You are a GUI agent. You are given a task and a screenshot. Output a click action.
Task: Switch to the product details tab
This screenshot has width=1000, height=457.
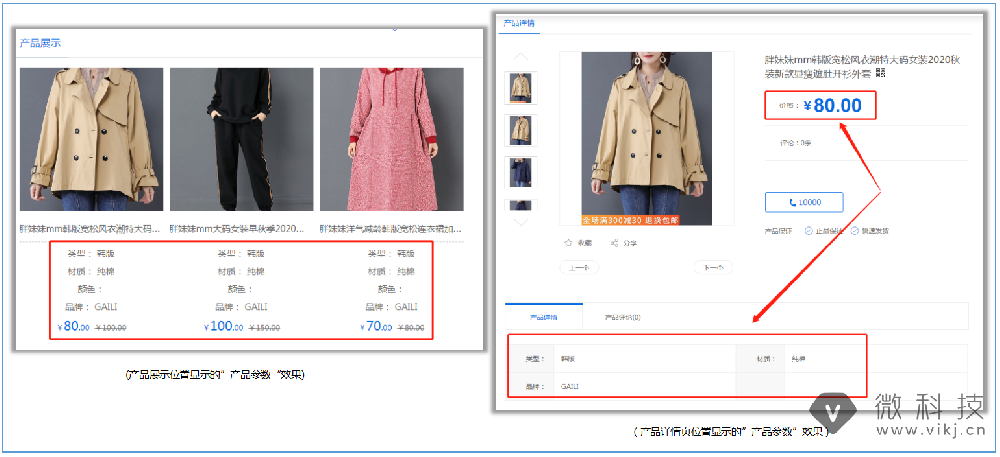coord(543,317)
